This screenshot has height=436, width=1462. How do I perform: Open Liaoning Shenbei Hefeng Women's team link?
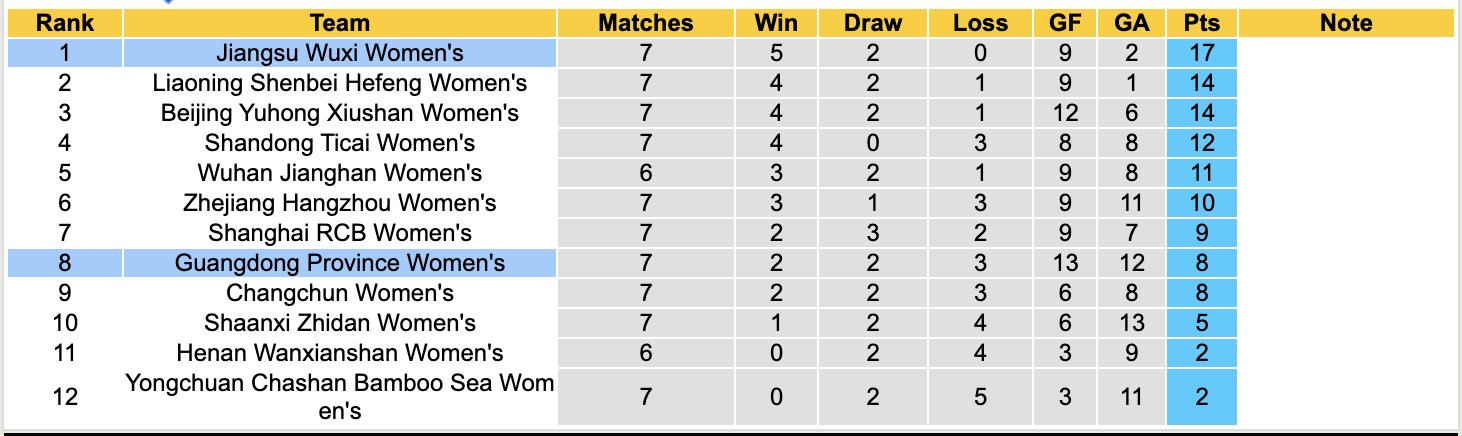pos(340,83)
